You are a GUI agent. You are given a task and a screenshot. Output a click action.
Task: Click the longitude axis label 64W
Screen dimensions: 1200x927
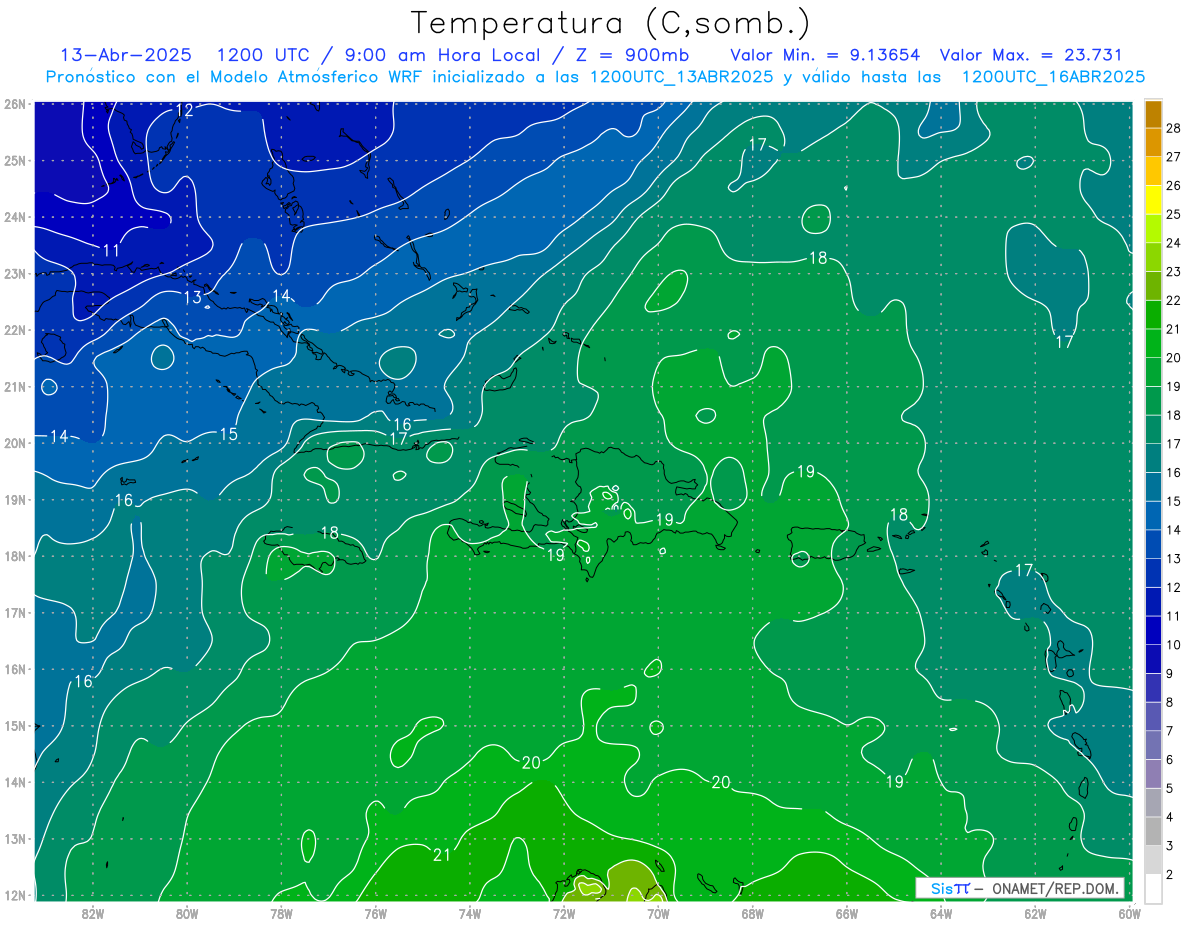[x=941, y=913]
